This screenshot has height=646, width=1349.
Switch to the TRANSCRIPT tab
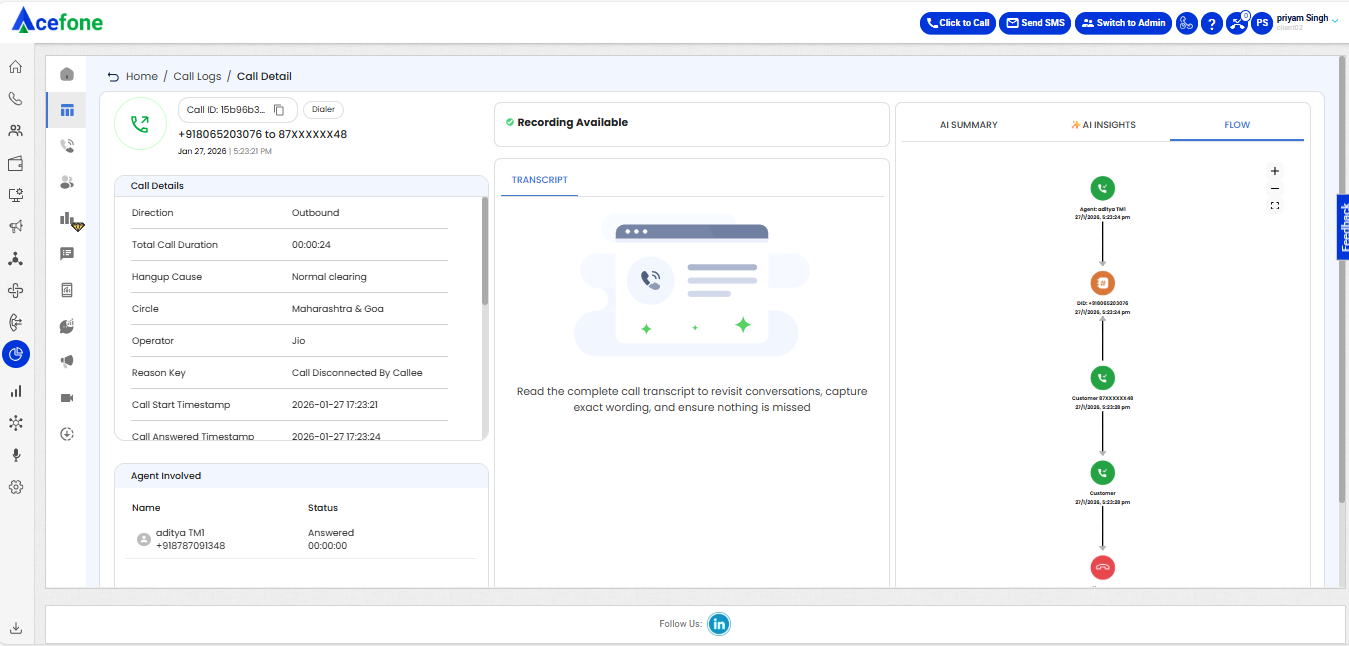point(540,180)
